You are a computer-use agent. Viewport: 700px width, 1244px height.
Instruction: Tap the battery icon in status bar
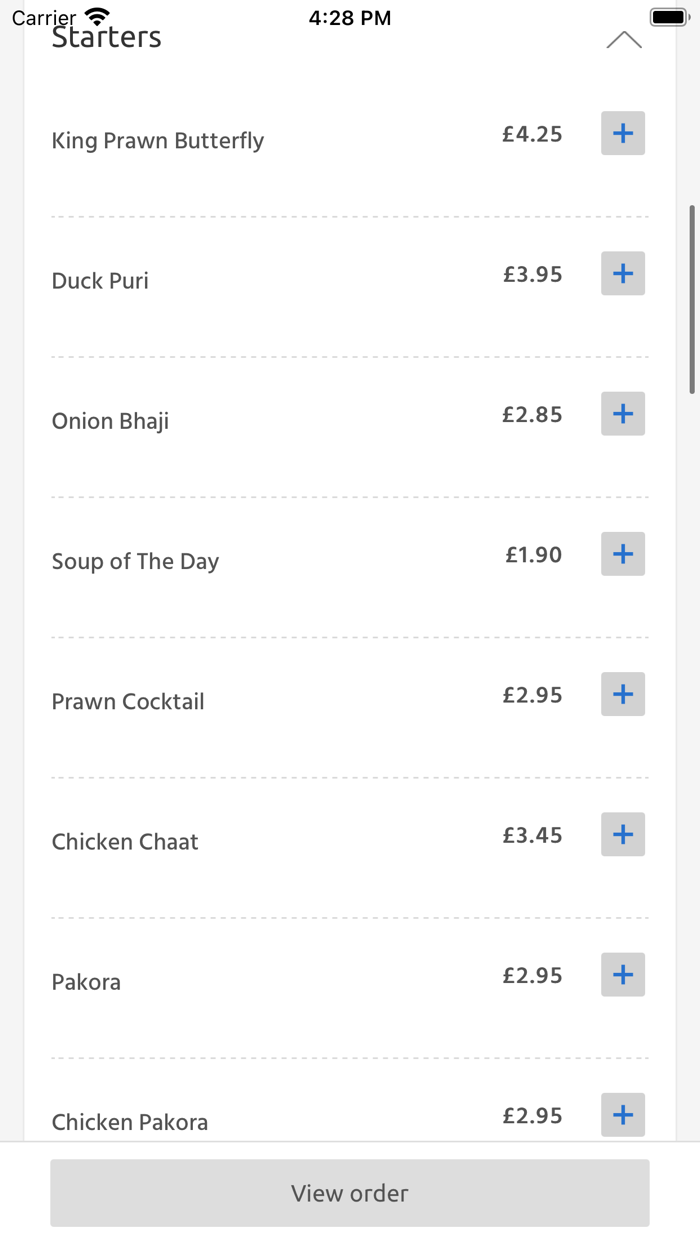[x=668, y=18]
